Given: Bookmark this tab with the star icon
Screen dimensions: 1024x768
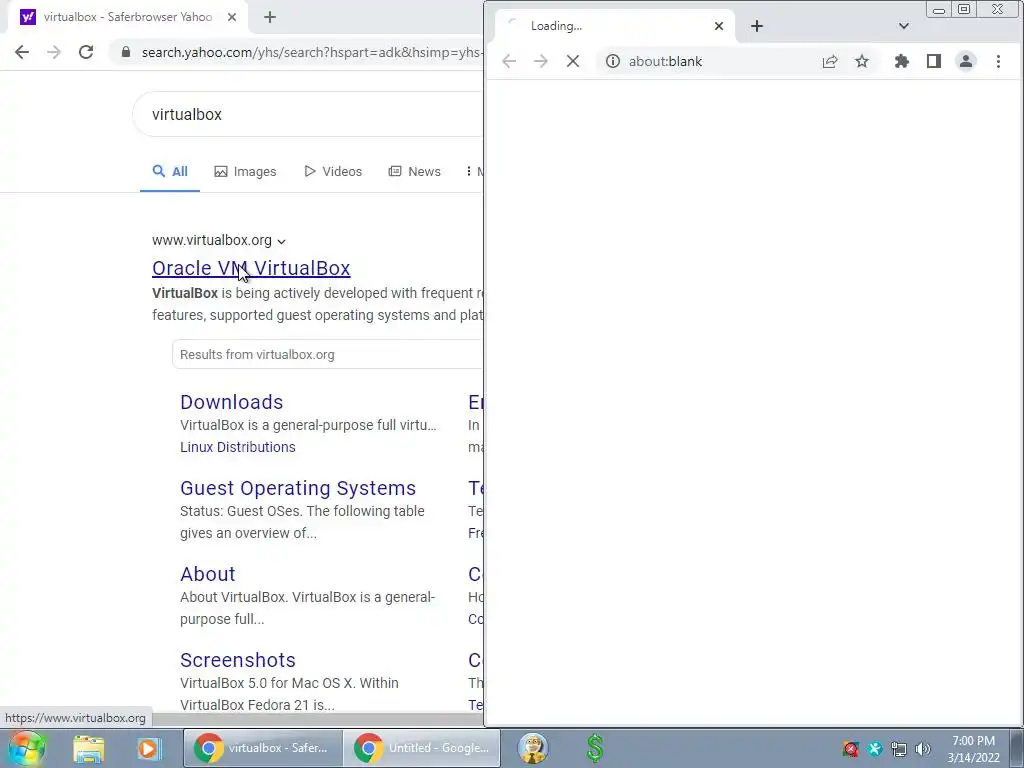Looking at the screenshot, I should [x=862, y=61].
